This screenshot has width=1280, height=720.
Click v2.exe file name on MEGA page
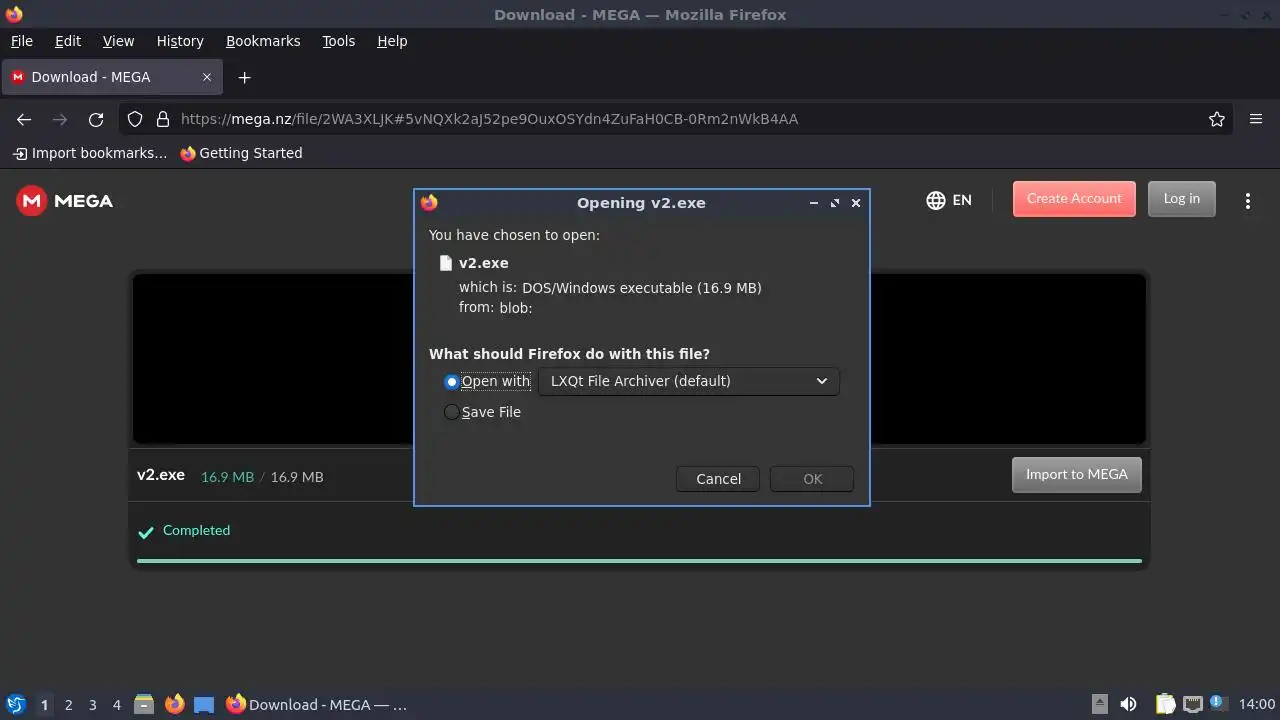[x=161, y=475]
